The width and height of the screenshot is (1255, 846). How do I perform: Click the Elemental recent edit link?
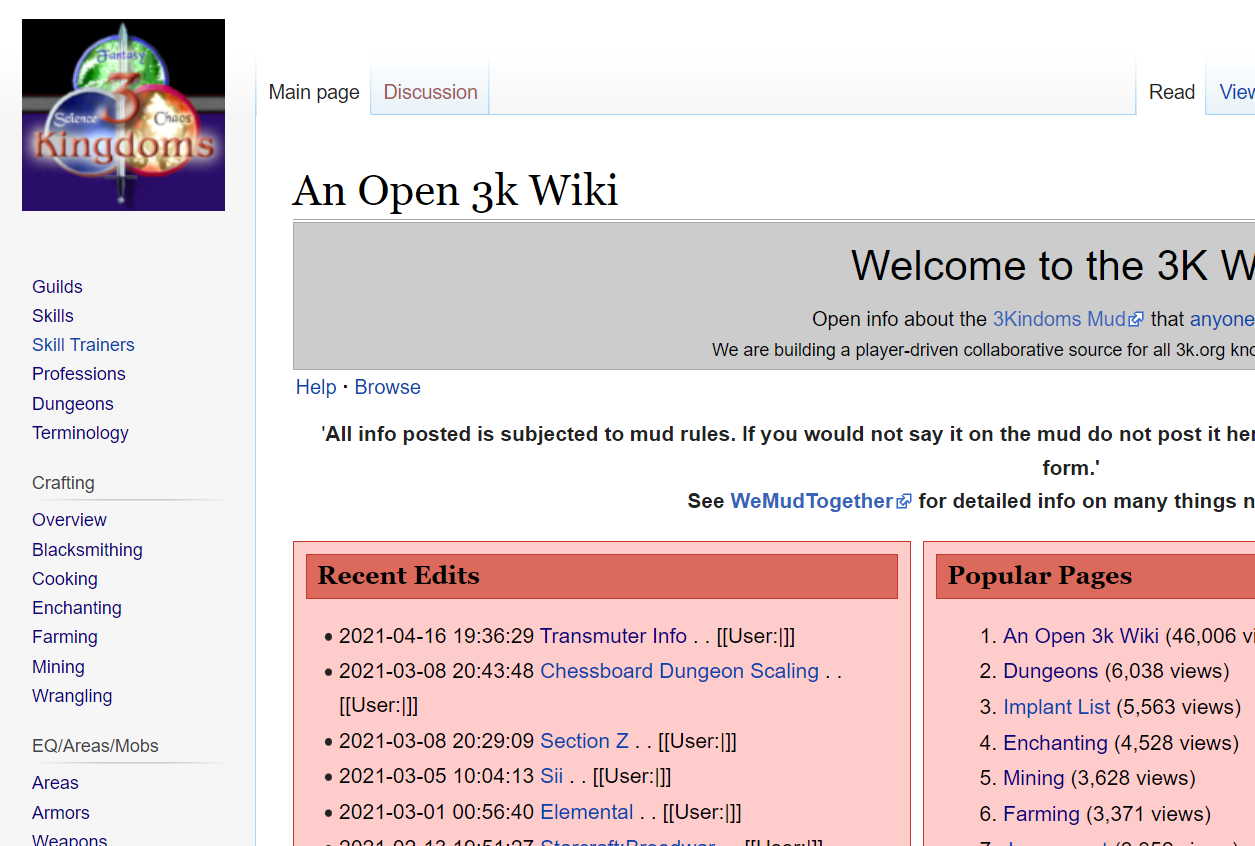[x=586, y=812]
